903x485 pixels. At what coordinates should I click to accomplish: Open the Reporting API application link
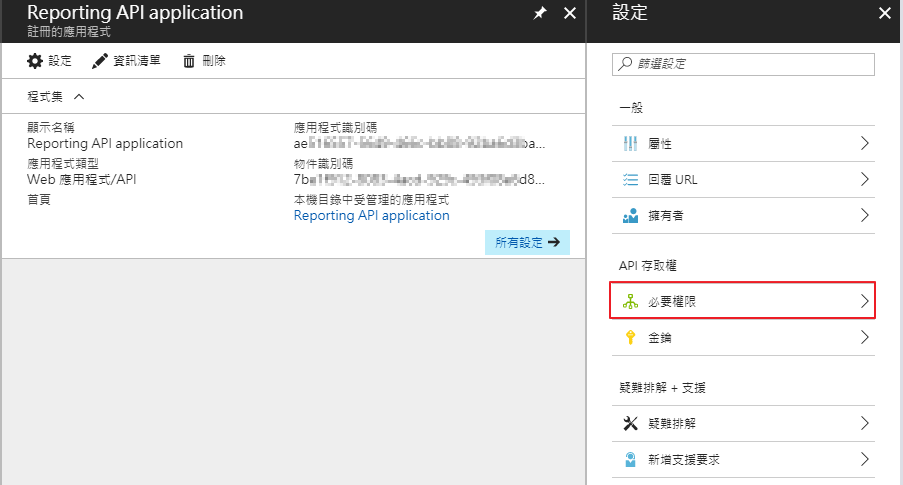[x=371, y=215]
